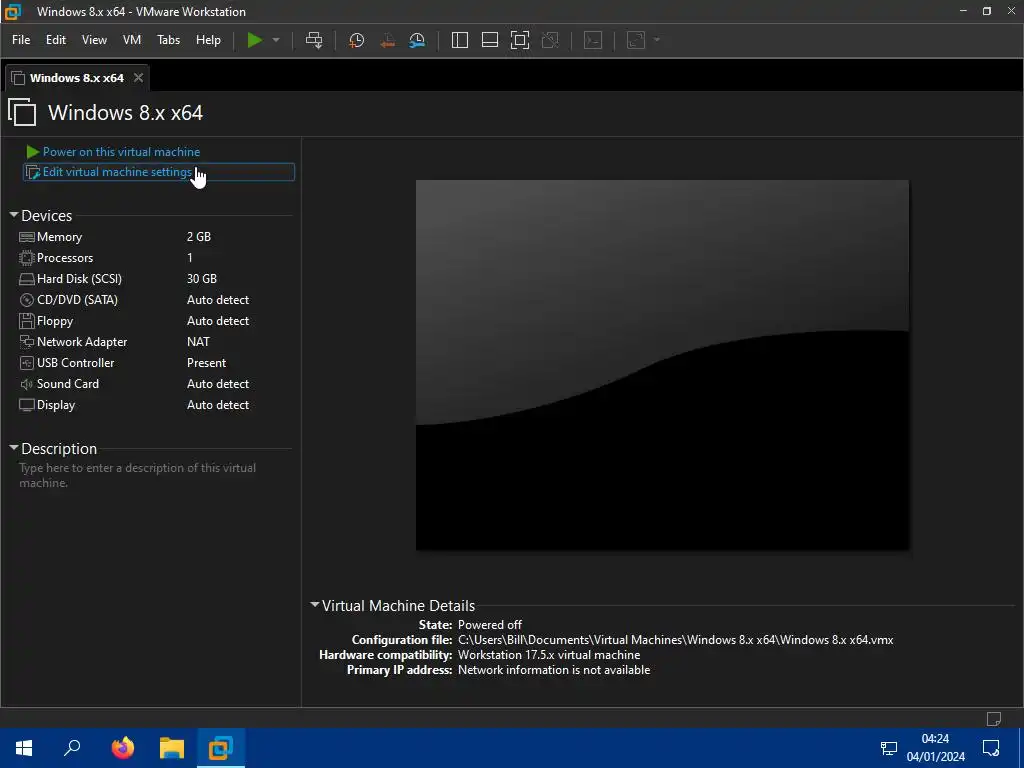1024x768 pixels.
Task: Close the Windows 8.x x64 tab
Action: pos(138,78)
